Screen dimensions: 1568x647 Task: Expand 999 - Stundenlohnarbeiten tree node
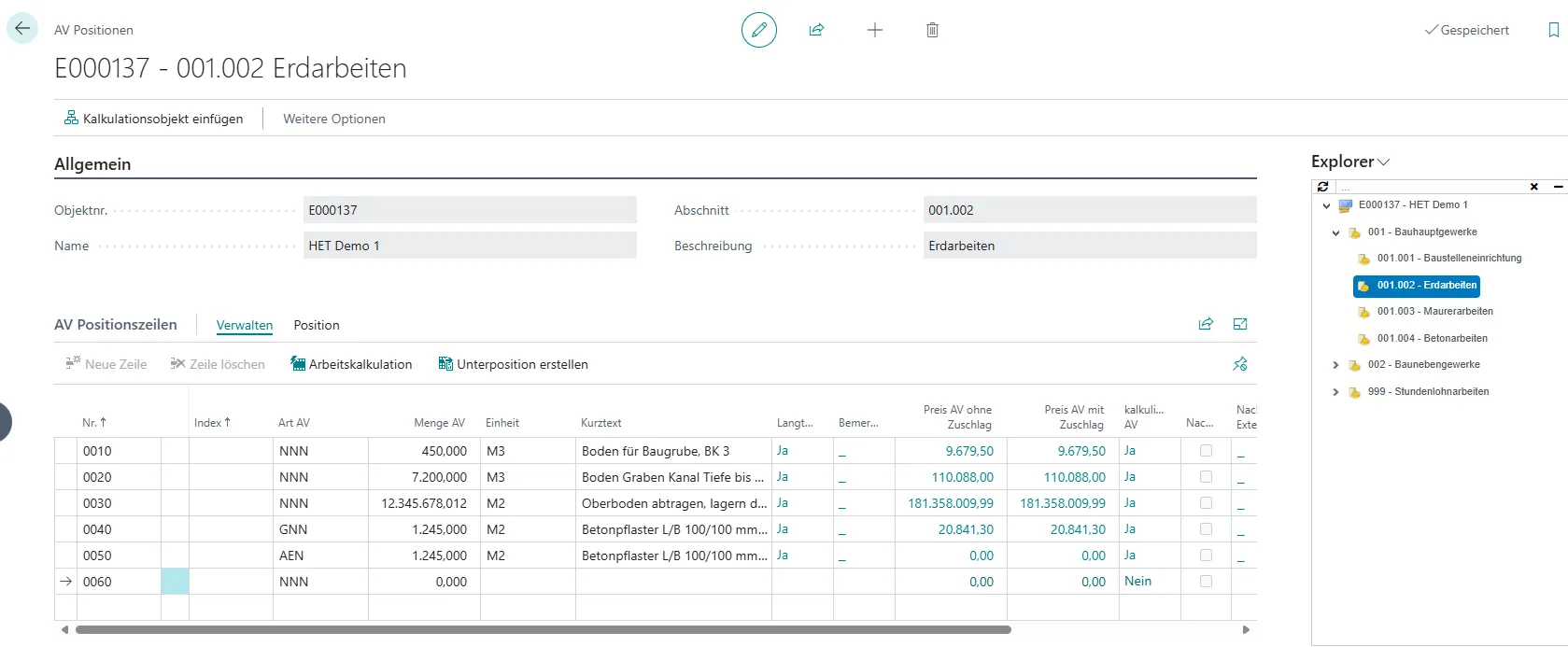pyautogui.click(x=1335, y=392)
